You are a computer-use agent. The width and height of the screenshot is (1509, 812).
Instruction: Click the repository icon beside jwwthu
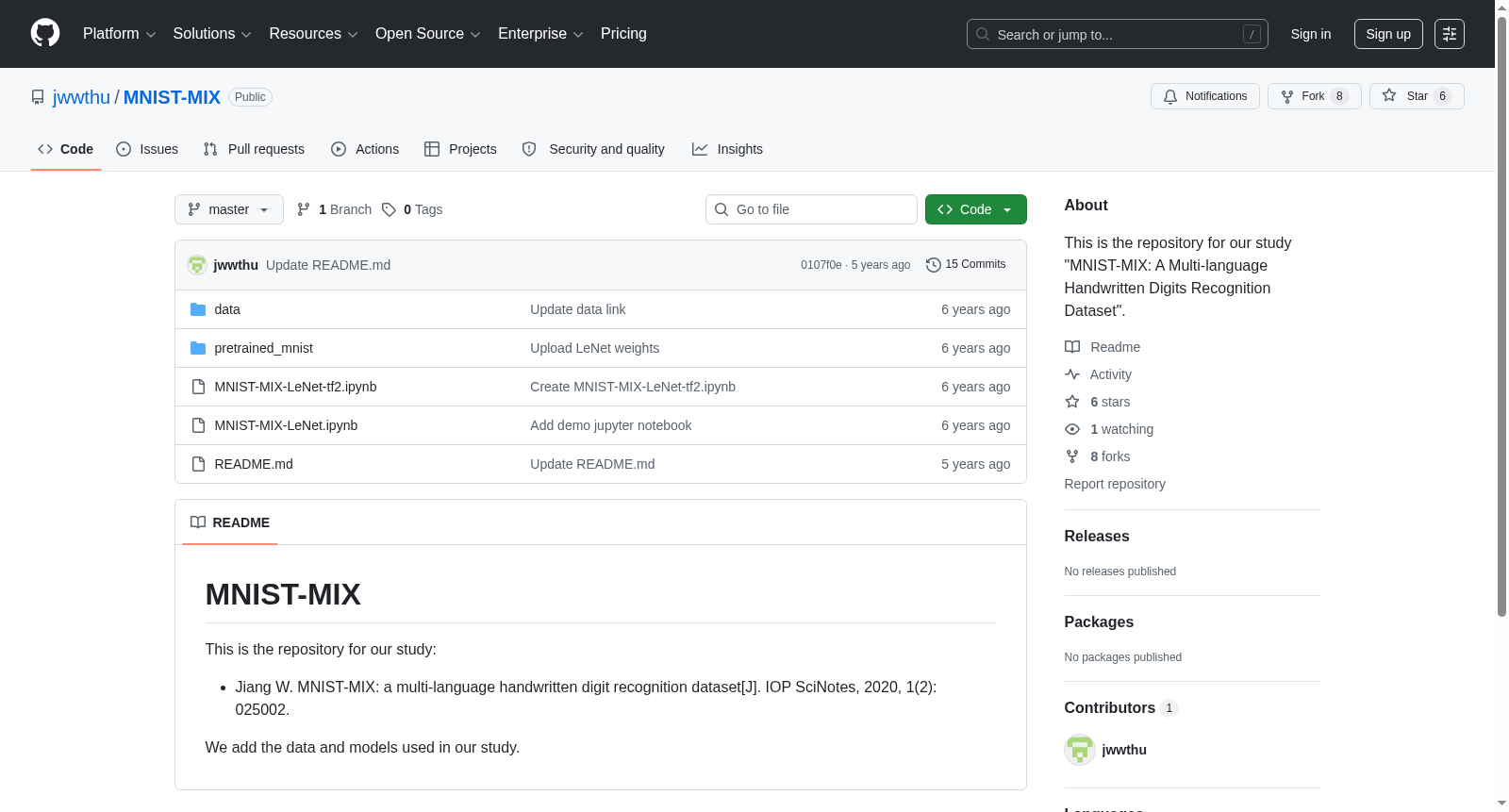pos(38,97)
